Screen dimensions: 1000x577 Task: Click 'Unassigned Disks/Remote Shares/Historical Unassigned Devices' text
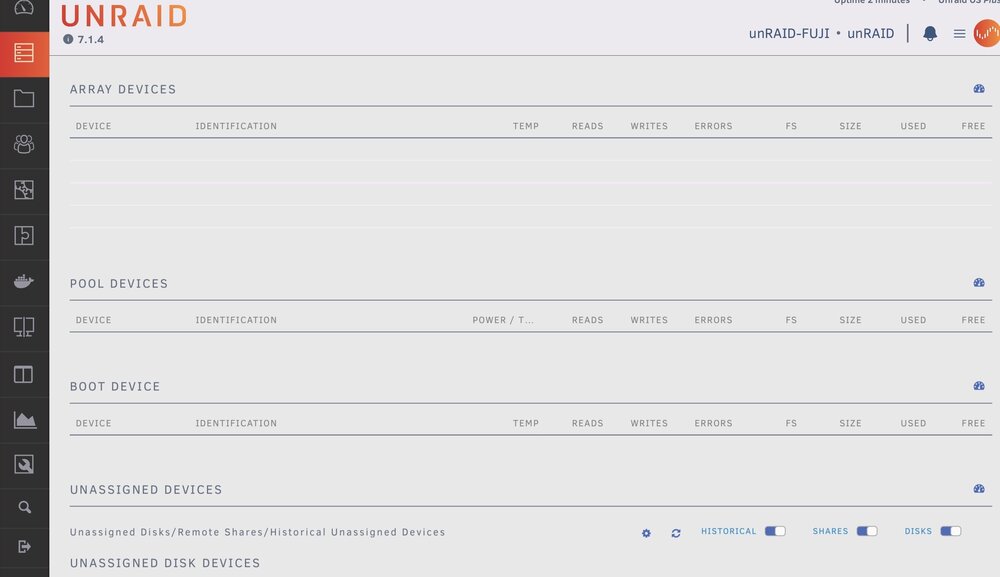click(258, 532)
